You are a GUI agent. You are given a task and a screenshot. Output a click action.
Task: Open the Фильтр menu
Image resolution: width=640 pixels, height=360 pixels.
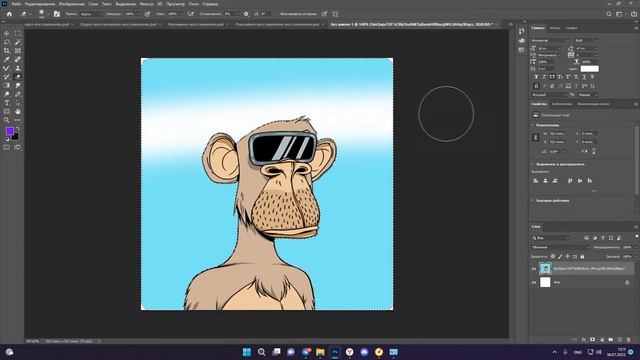(x=147, y=4)
